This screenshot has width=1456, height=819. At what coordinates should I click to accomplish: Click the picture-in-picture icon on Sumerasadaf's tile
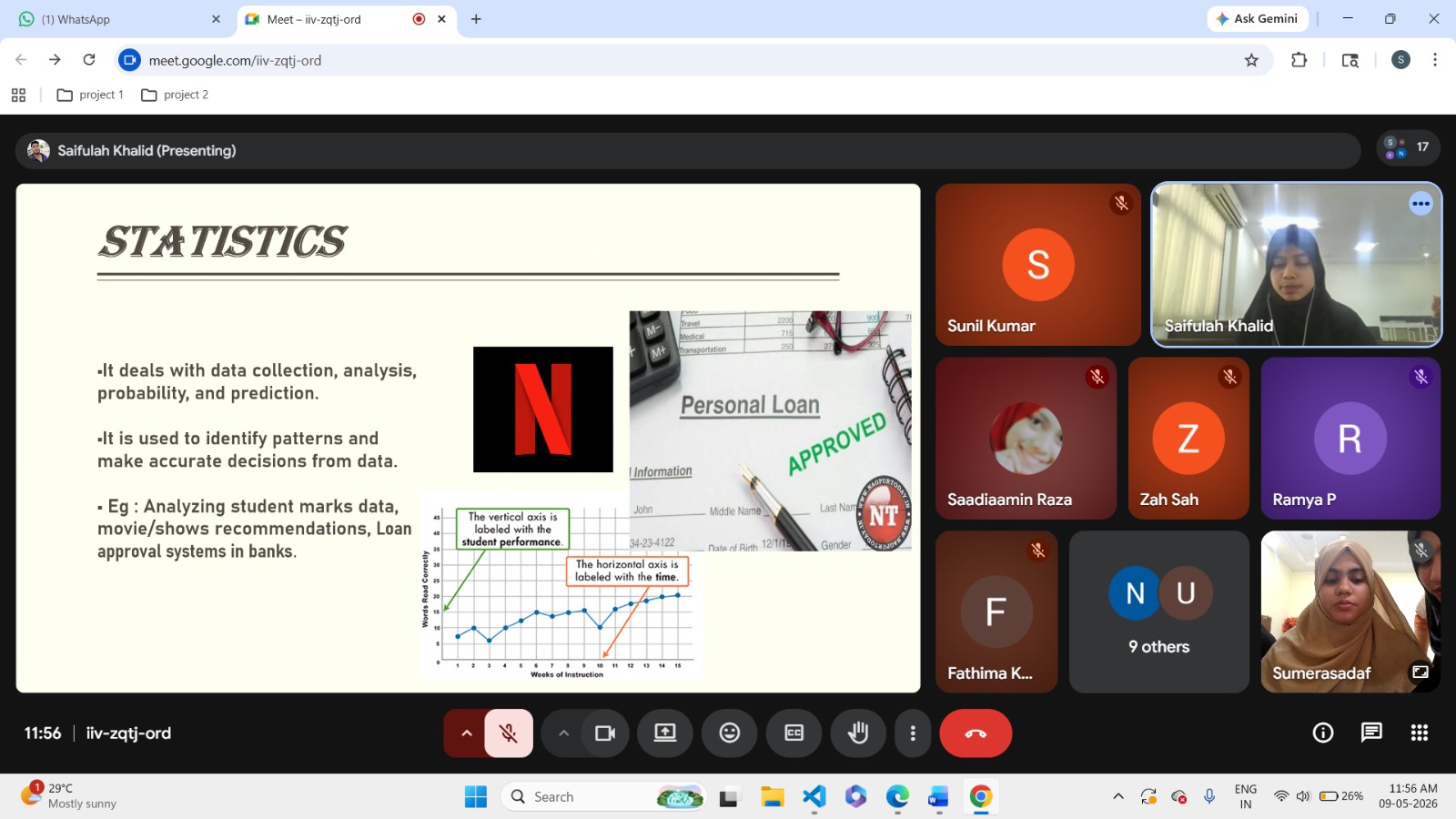point(1420,672)
